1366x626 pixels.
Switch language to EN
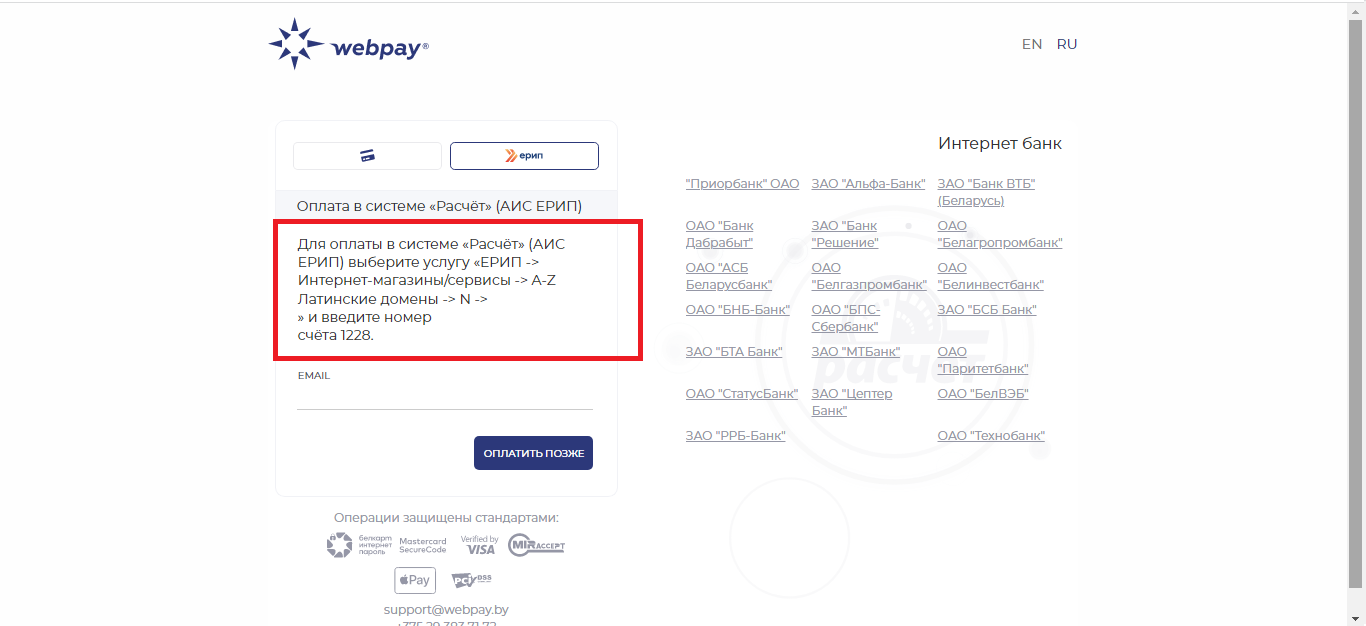coord(1031,44)
